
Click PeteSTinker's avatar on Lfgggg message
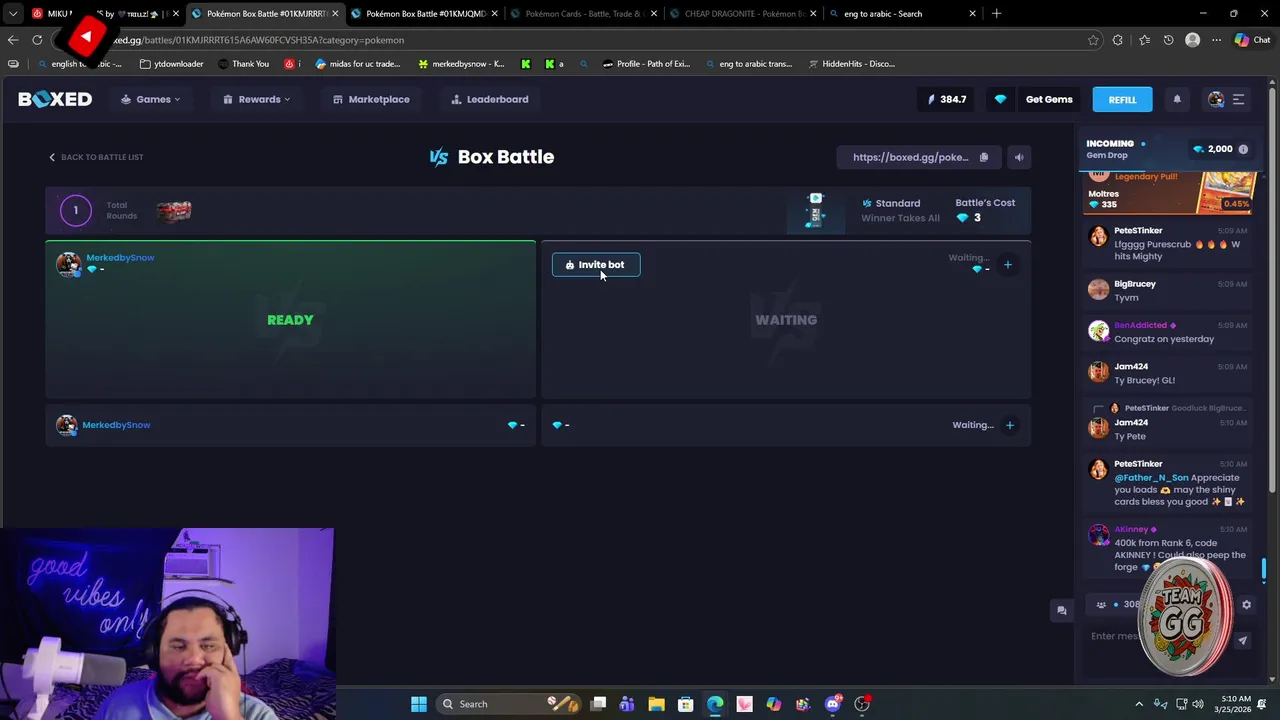click(x=1098, y=236)
